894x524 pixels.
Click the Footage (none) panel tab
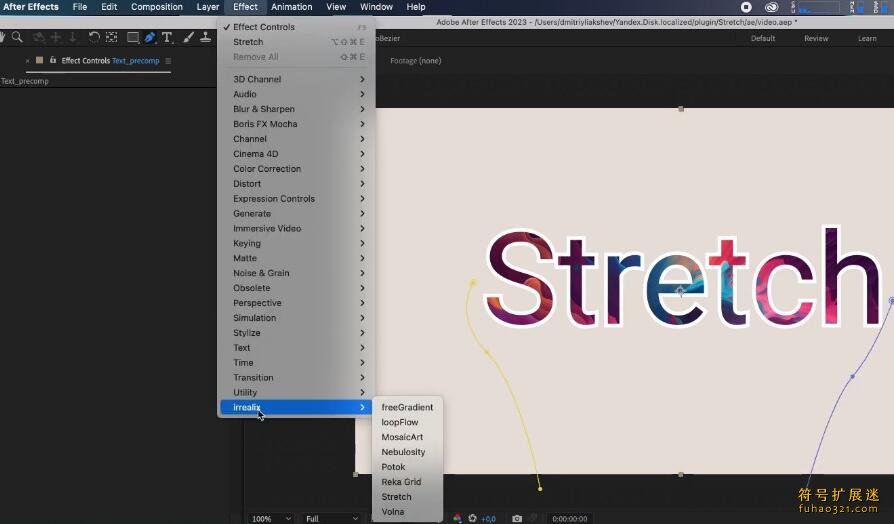coord(416,60)
